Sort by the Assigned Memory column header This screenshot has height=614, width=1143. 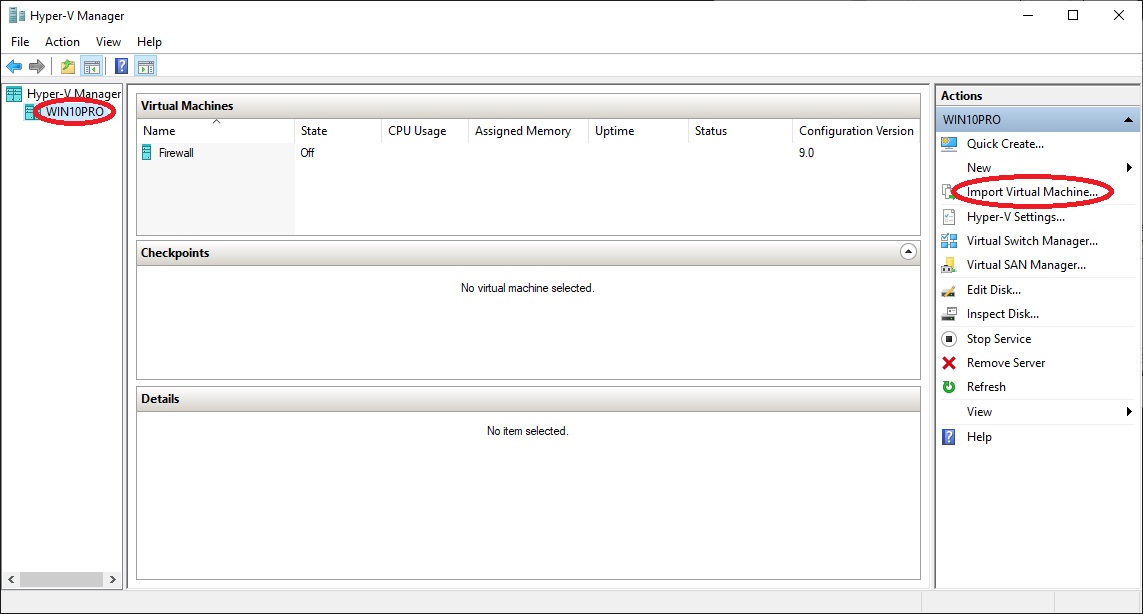528,131
